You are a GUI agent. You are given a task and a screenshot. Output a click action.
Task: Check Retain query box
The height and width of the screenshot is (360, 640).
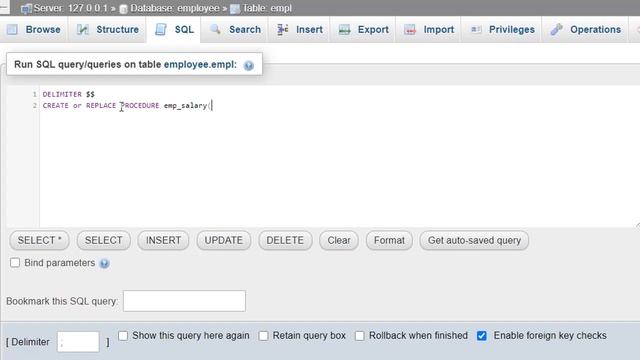pos(264,336)
